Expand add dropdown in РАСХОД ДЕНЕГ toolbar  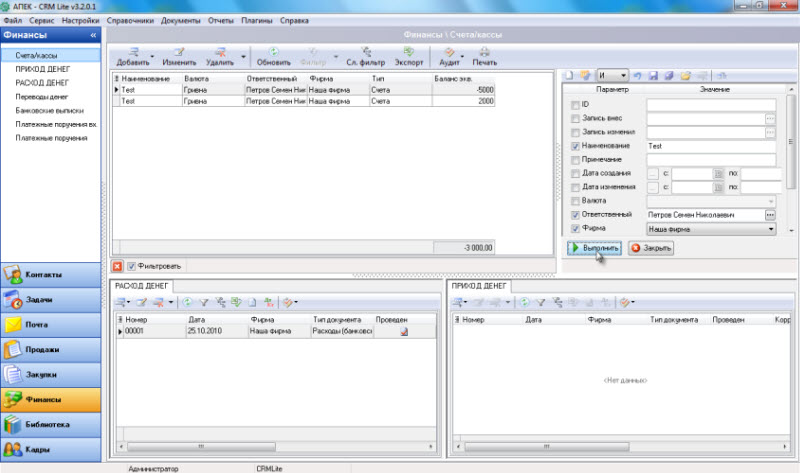pos(129,302)
